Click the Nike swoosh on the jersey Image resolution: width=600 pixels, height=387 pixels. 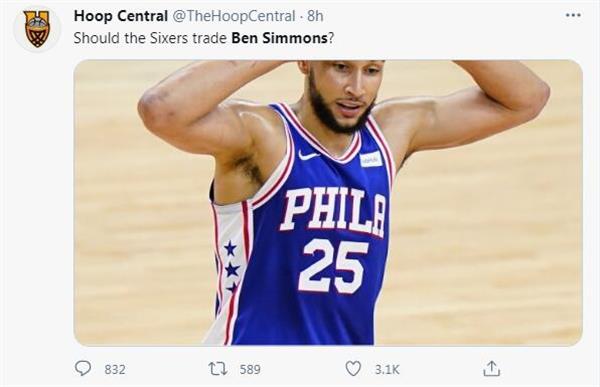pos(308,155)
